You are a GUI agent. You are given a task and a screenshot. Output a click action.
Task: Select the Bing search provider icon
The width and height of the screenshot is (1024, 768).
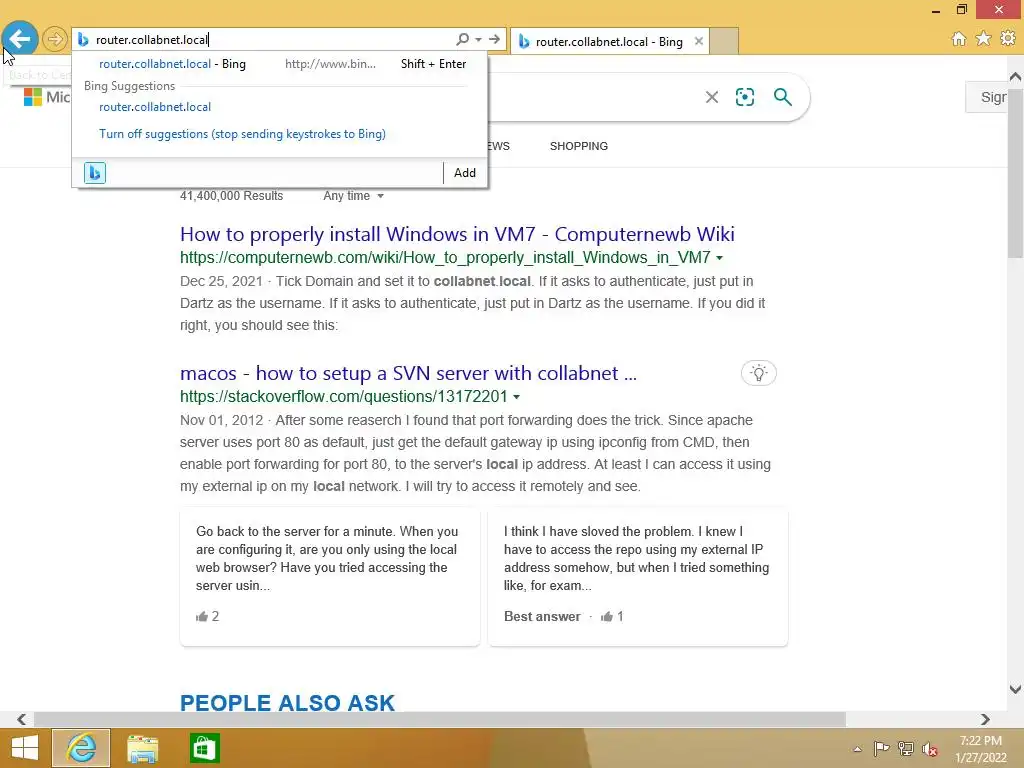(95, 173)
